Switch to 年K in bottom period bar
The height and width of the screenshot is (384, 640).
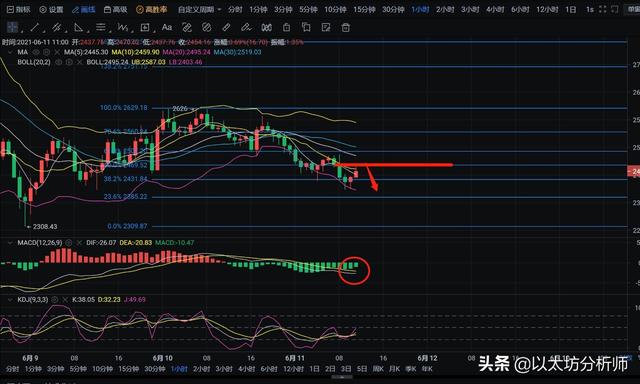427,368
